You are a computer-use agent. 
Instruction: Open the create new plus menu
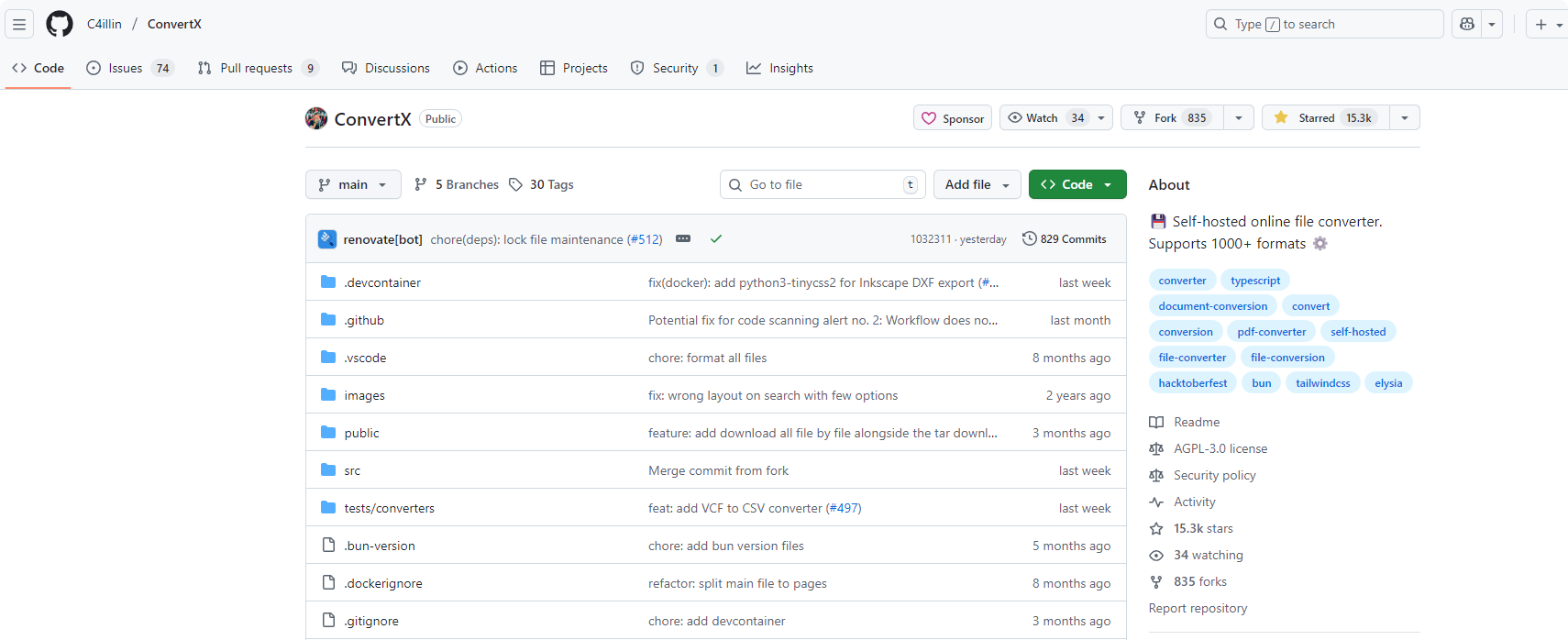pyautogui.click(x=1548, y=25)
